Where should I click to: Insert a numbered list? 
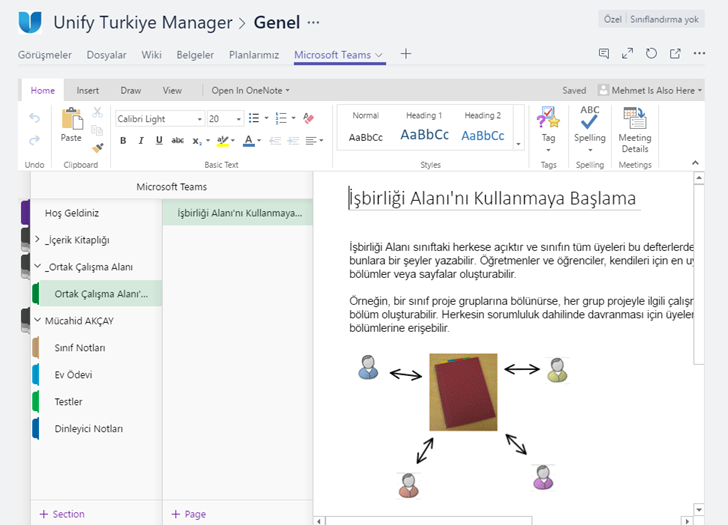281,118
